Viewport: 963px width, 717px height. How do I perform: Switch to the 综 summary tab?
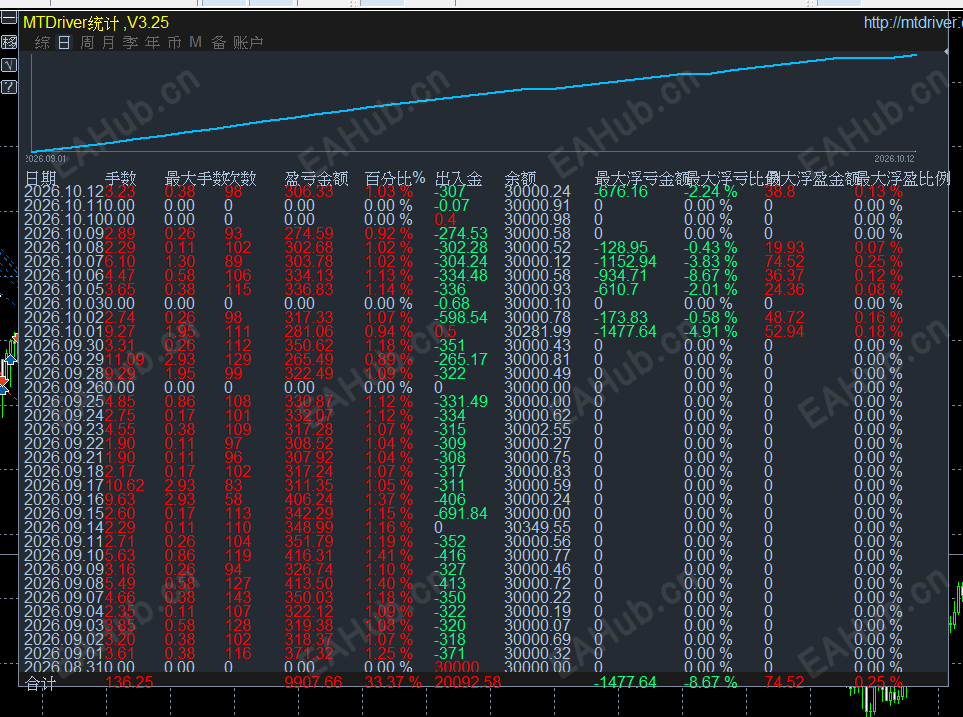pyautogui.click(x=42, y=42)
